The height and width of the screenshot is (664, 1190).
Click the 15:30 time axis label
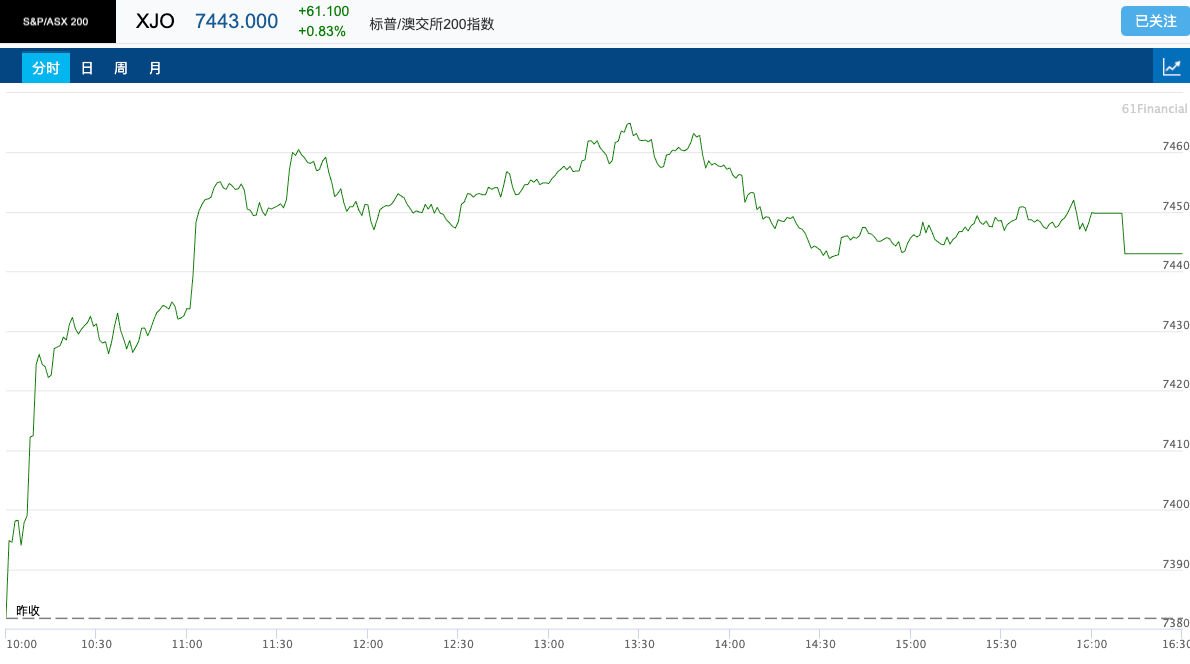tap(1001, 644)
